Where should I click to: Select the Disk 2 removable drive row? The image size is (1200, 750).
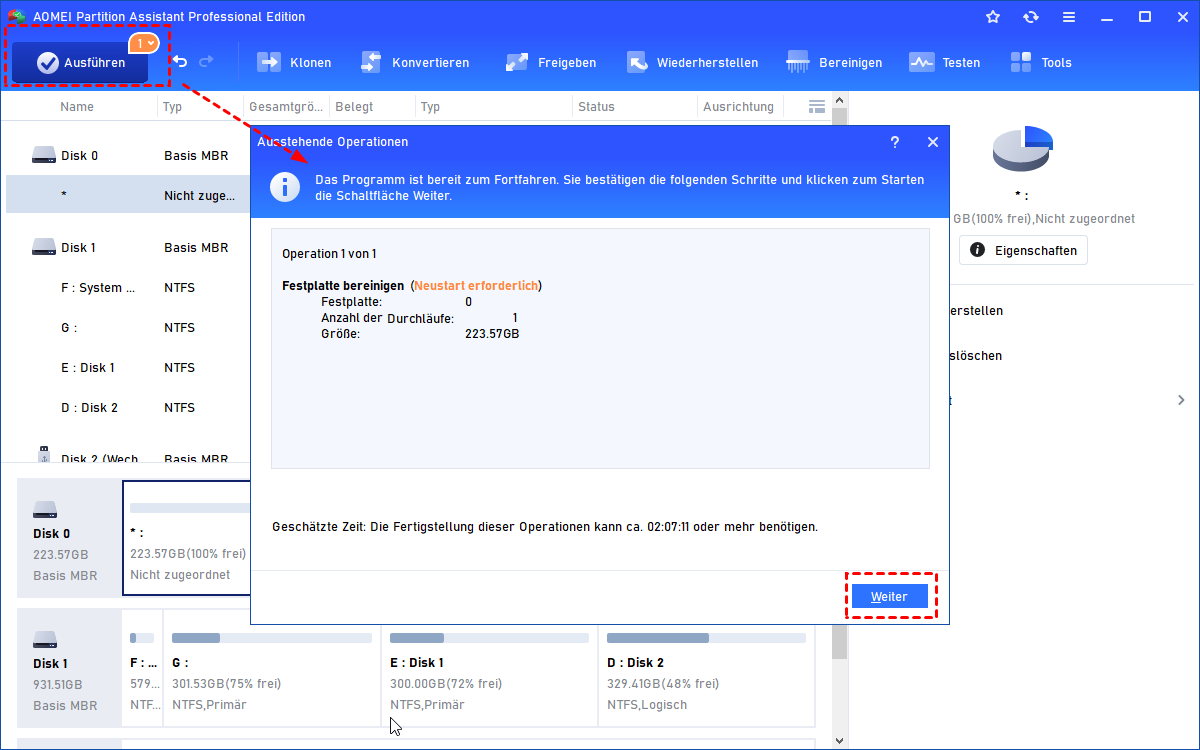[128, 455]
